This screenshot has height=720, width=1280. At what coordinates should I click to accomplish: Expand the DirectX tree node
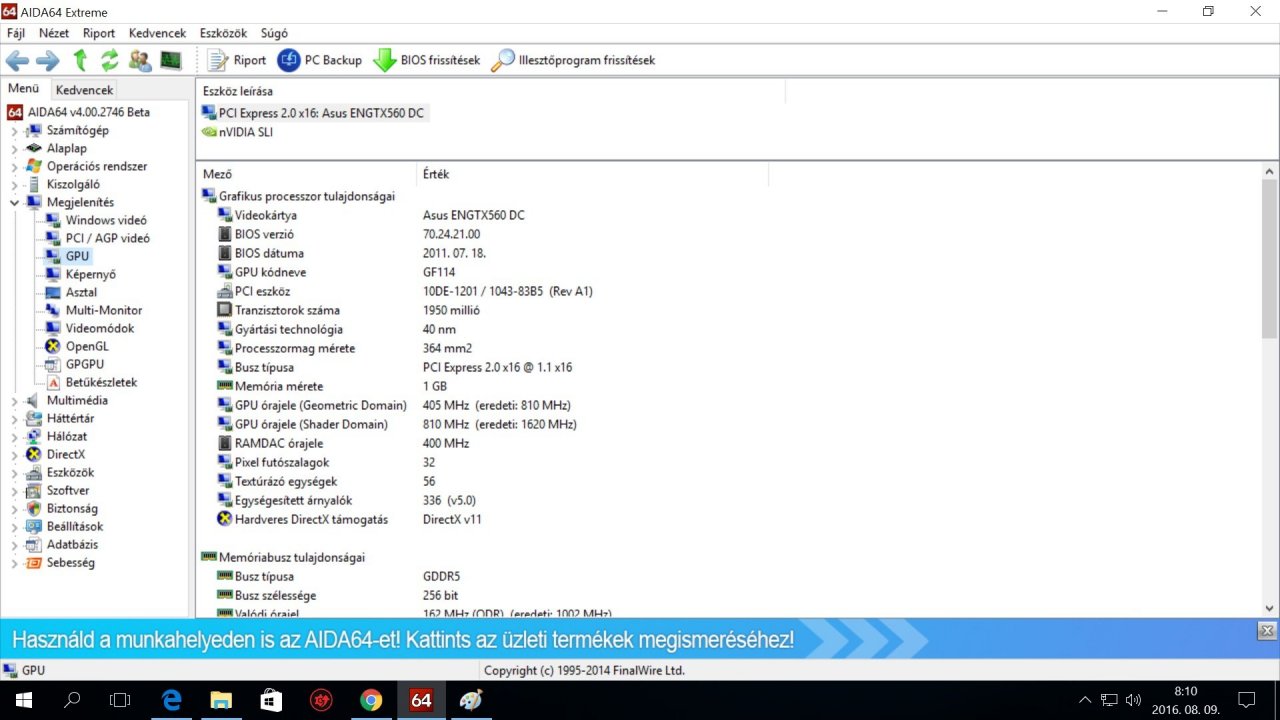point(14,454)
